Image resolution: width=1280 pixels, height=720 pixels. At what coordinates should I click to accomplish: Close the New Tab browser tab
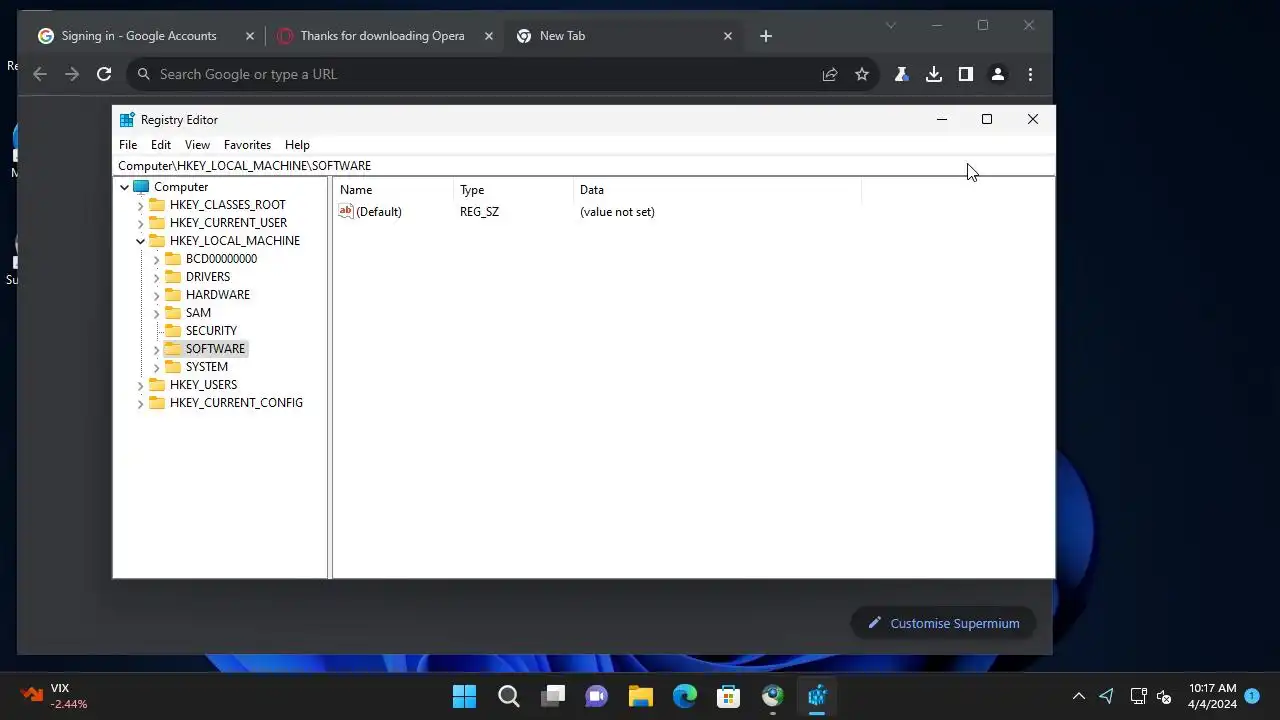click(728, 36)
